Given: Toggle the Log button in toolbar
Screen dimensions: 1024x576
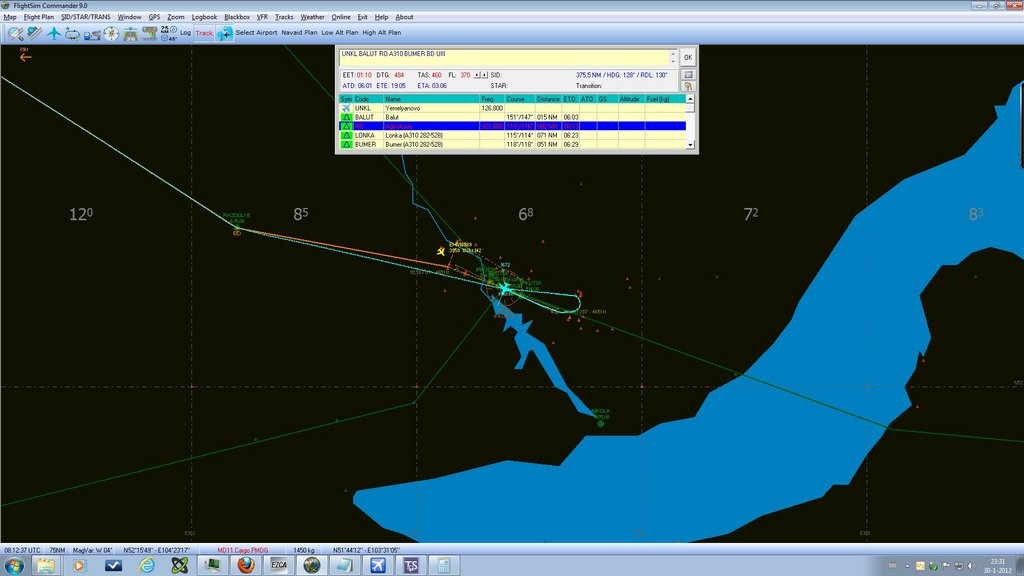Looking at the screenshot, I should pyautogui.click(x=185, y=33).
